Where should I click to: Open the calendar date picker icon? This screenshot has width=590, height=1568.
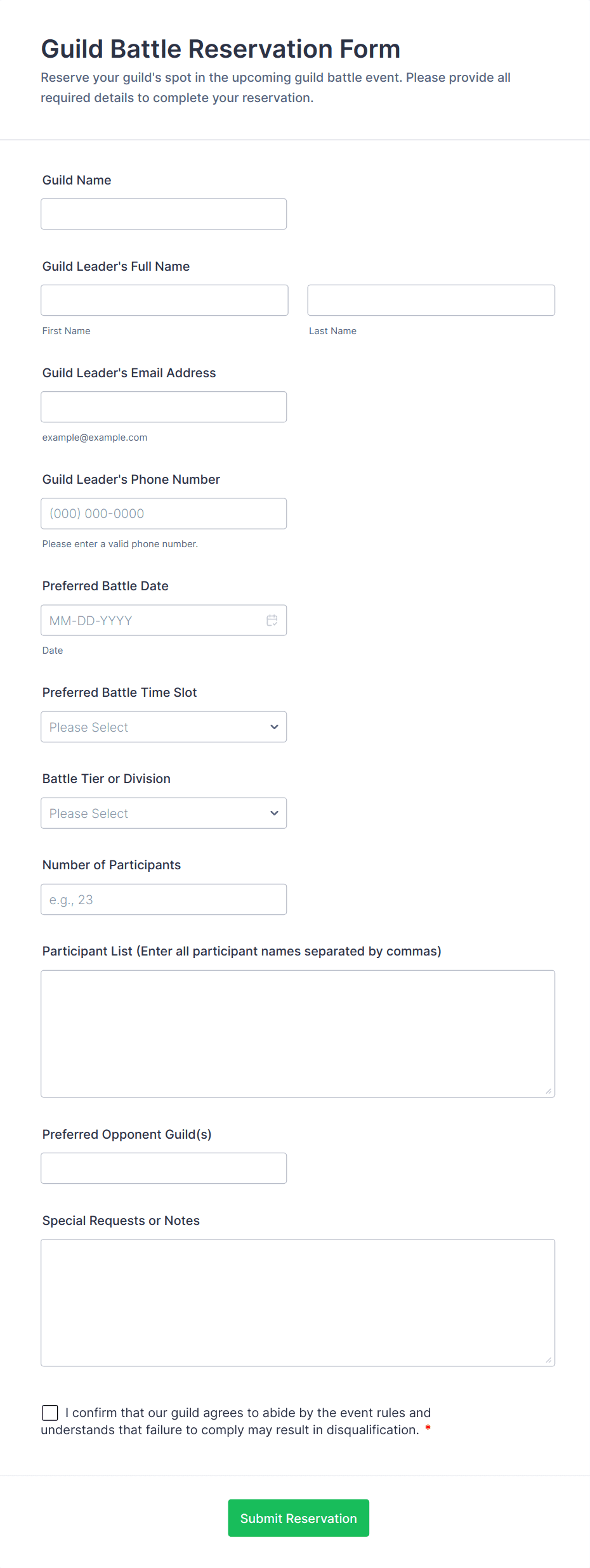(272, 620)
